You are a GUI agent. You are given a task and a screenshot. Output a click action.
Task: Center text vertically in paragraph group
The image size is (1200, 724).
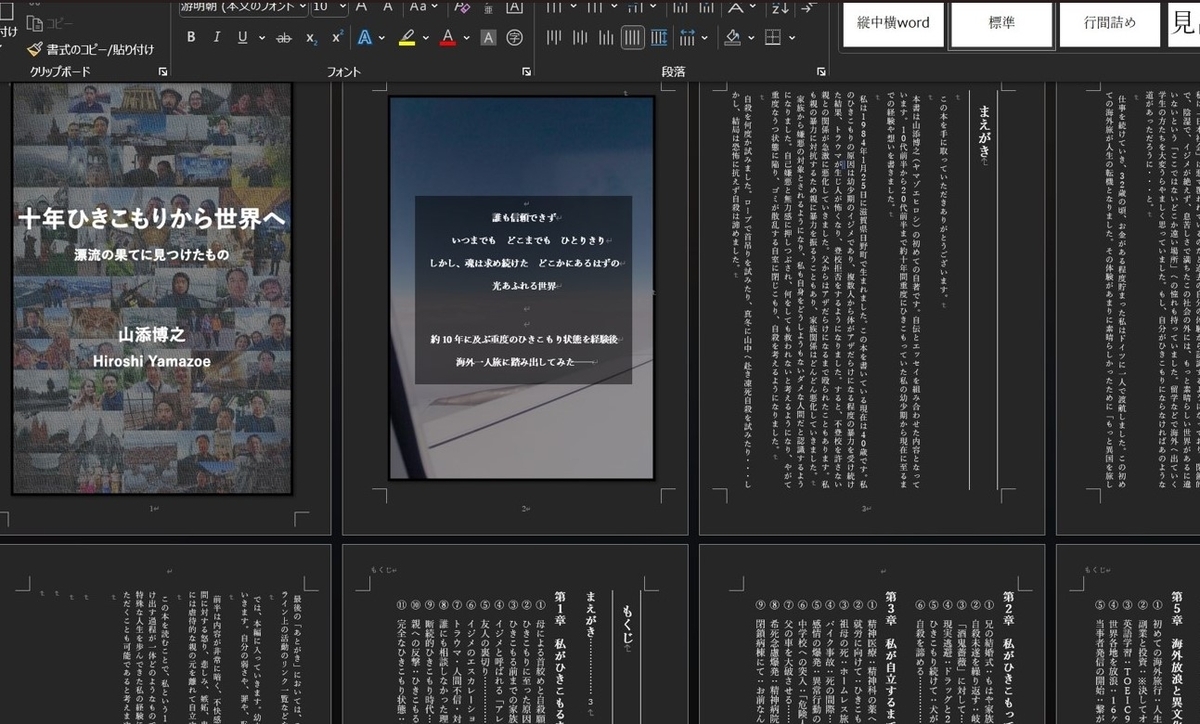coord(581,38)
